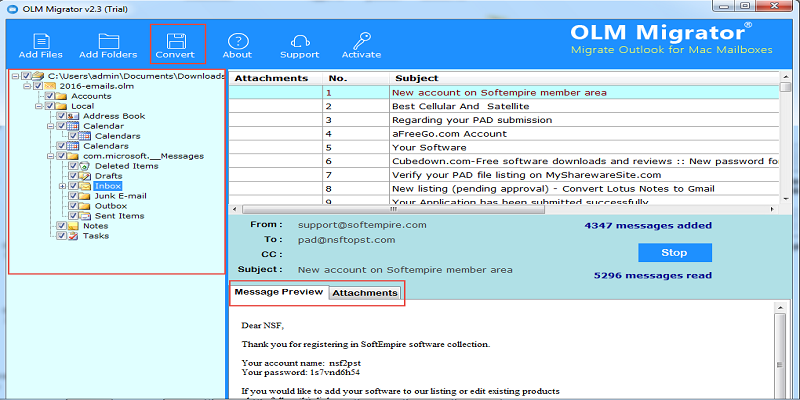Toggle the Sent Items checkbox
Image resolution: width=800 pixels, height=400 pixels.
[73, 216]
